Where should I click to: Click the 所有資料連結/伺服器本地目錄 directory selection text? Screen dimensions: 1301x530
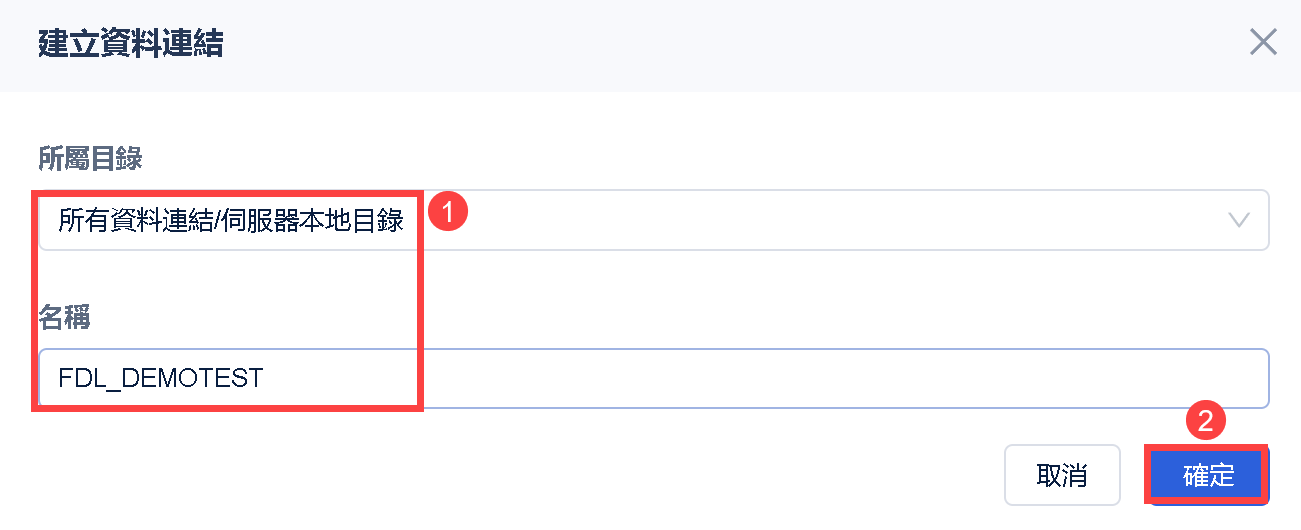(231, 221)
